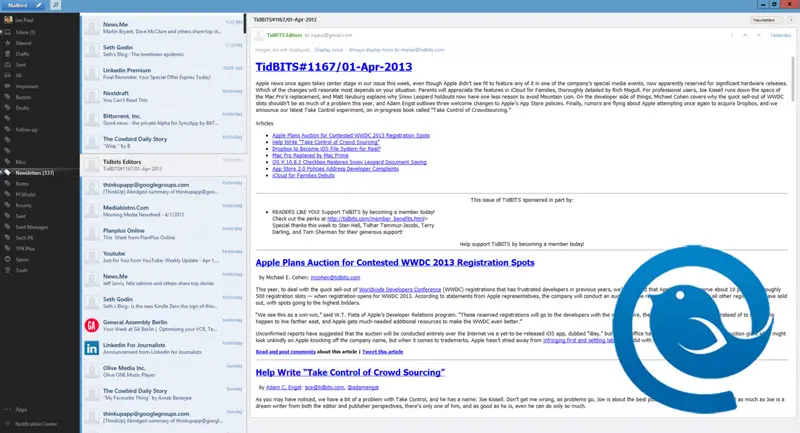
Task: Click the plus button beside Newsletters tag
Action: coord(791,20)
